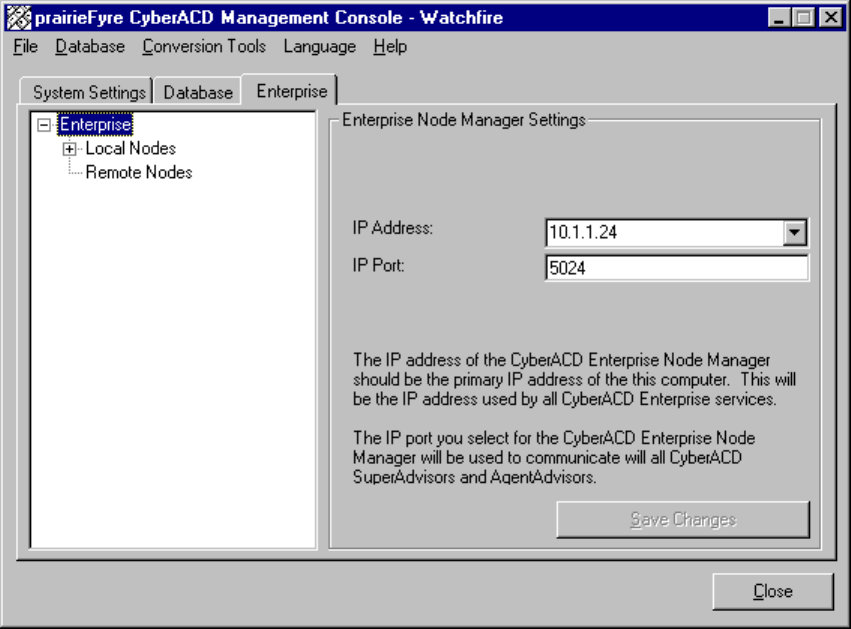Click the Close button
This screenshot has width=851, height=629.
(x=772, y=591)
